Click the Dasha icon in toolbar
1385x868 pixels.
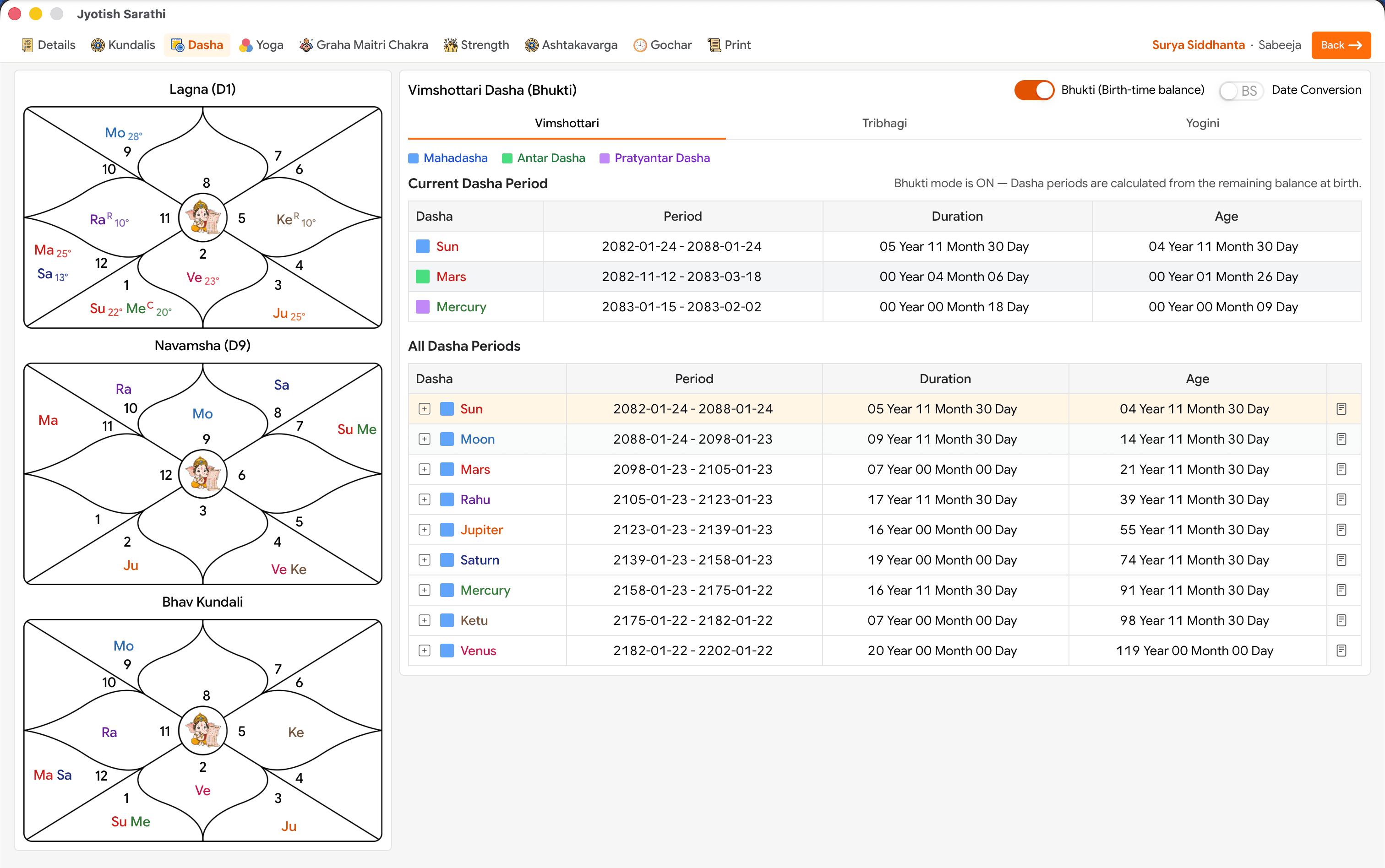tap(177, 45)
